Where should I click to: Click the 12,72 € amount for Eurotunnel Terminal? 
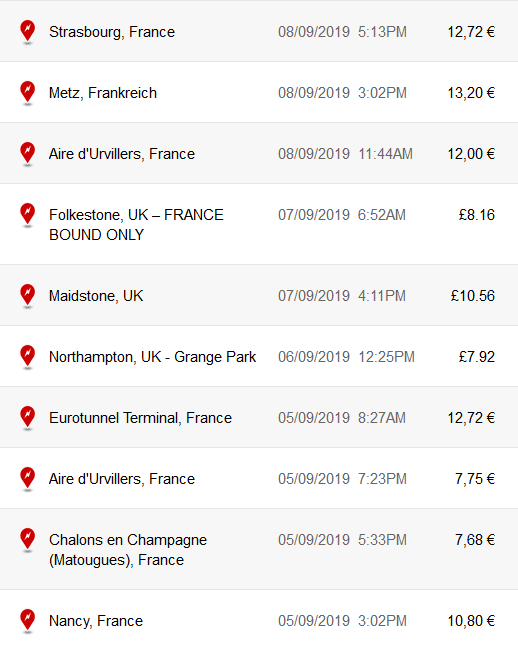471,418
